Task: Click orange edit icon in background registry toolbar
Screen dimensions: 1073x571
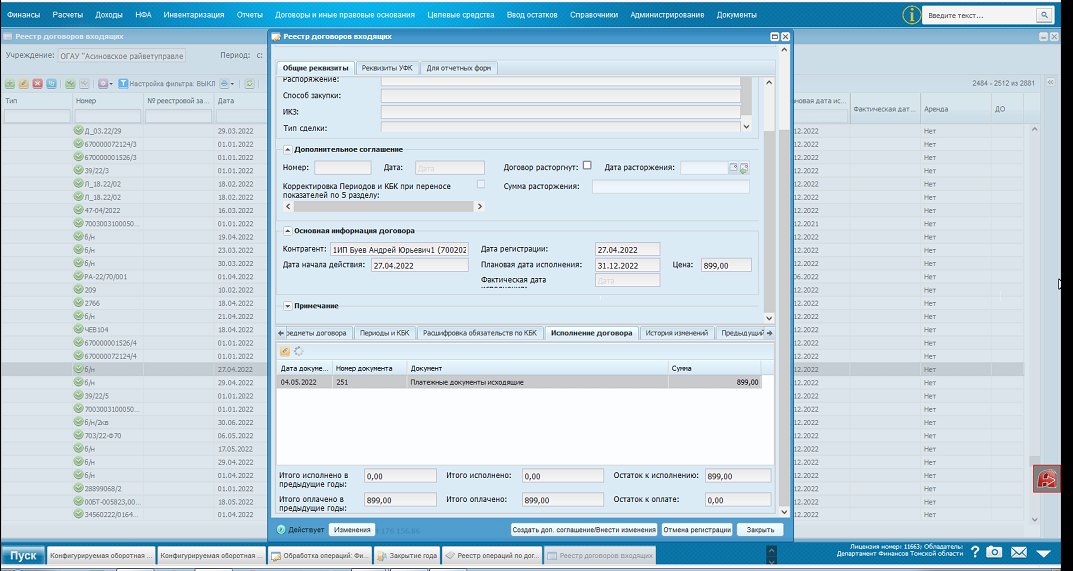Action: click(24, 84)
